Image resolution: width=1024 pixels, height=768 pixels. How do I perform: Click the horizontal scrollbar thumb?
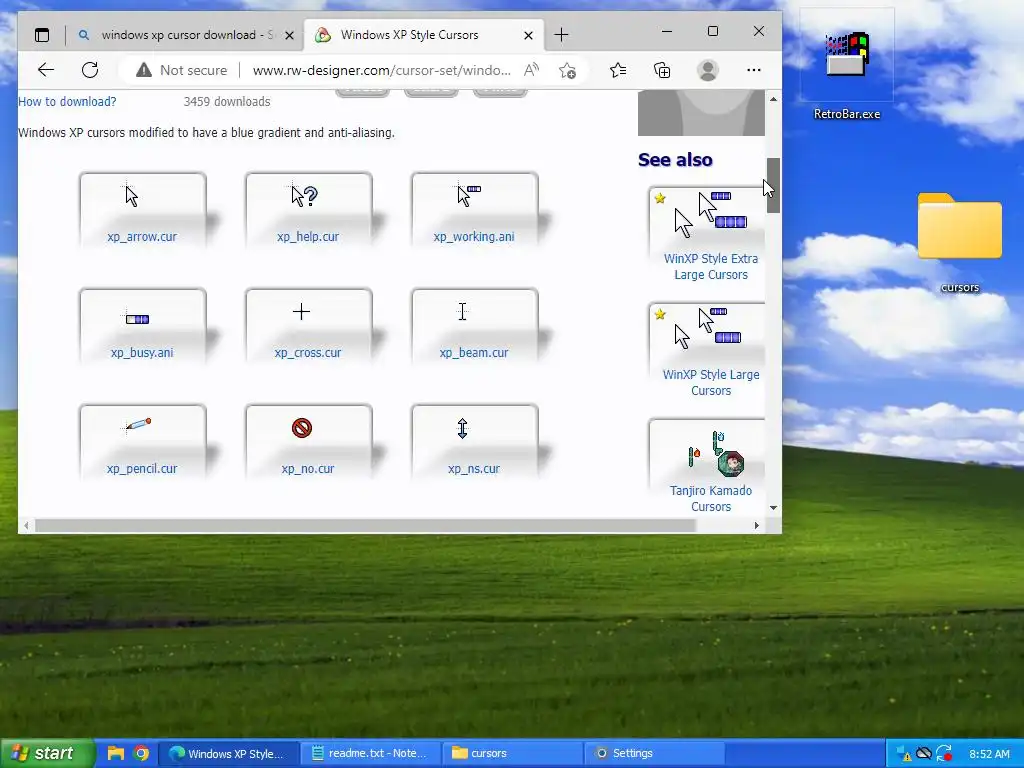pyautogui.click(x=366, y=526)
